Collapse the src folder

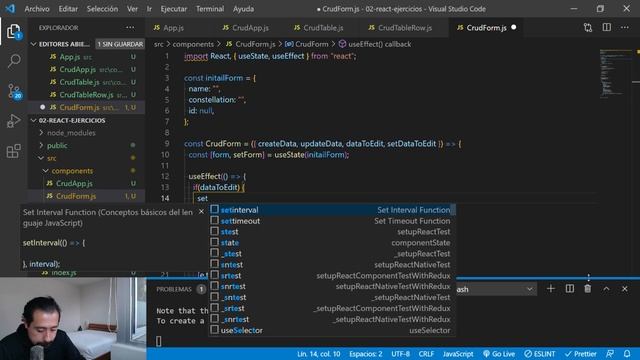tap(41, 158)
